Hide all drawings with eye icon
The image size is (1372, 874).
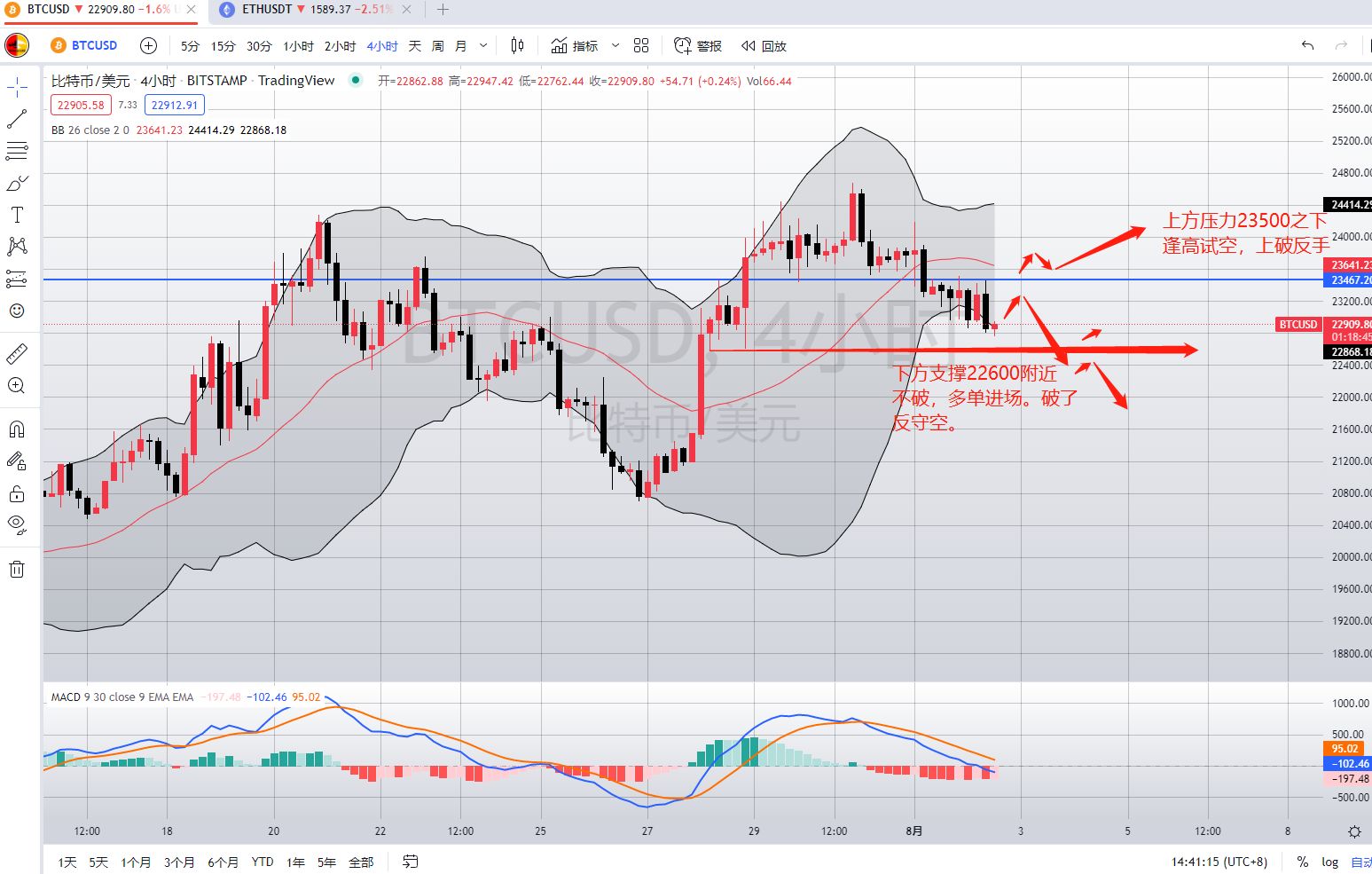pyautogui.click(x=17, y=524)
